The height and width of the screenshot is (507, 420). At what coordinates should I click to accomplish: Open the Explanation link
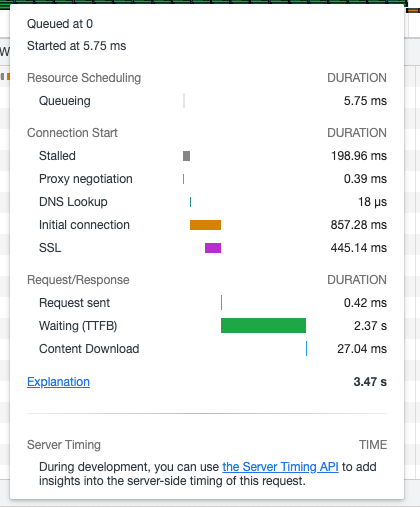(58, 382)
